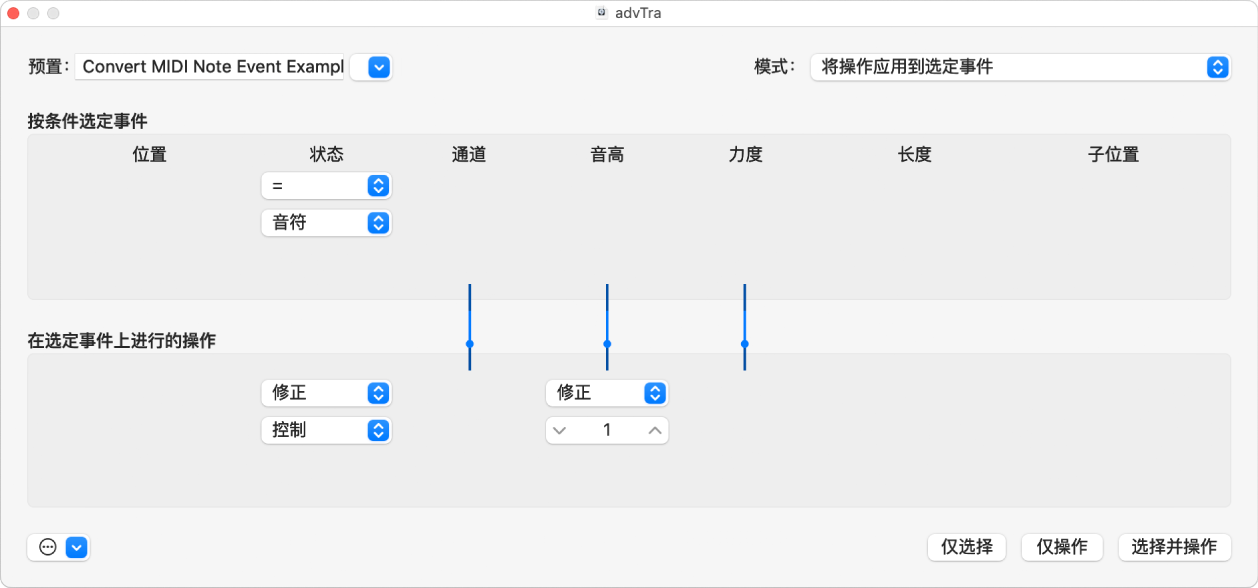The image size is (1258, 588).
Task: Open the 音符 event type dropdown
Action: tap(326, 222)
